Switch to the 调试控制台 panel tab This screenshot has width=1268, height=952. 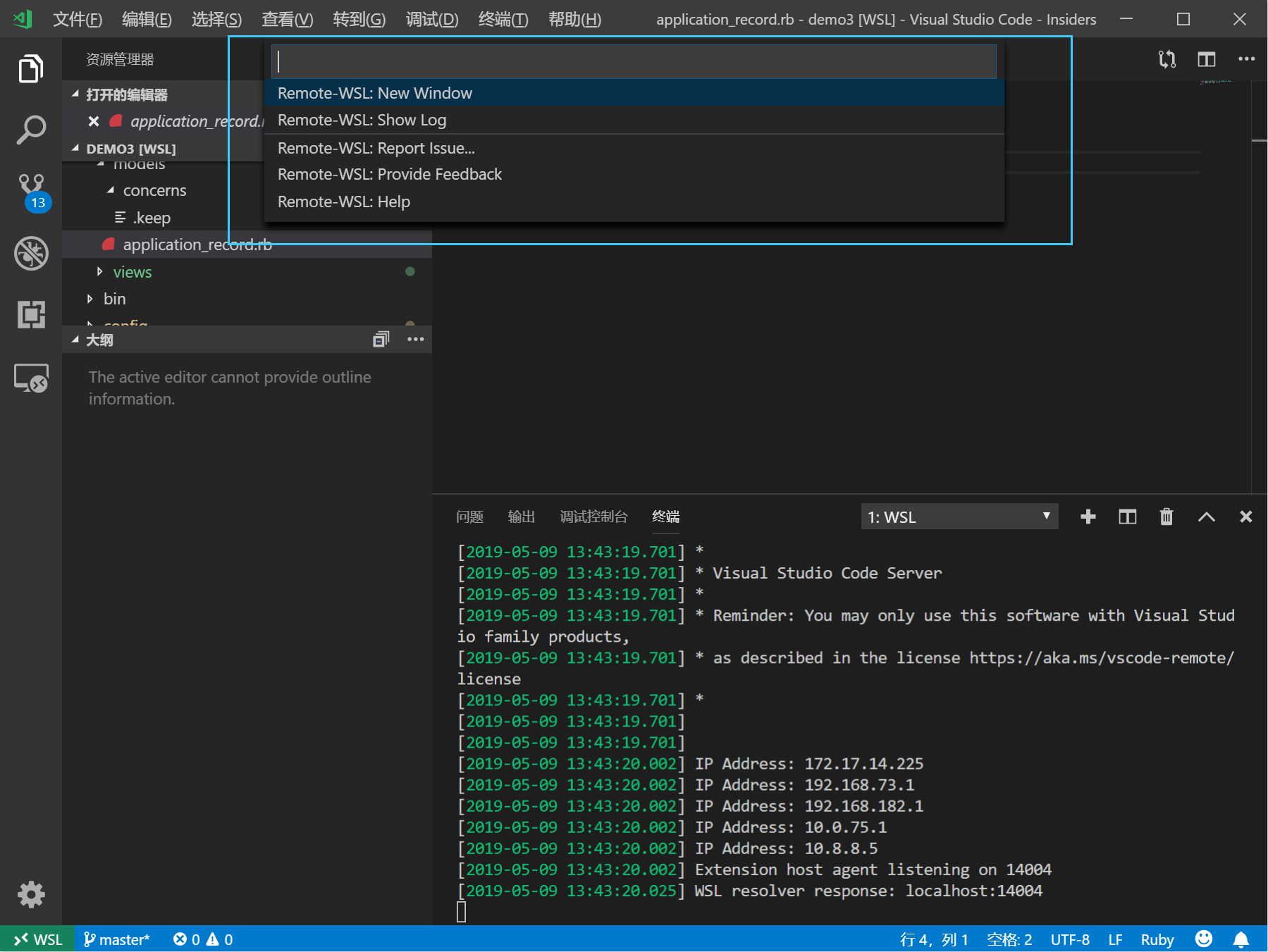(593, 517)
